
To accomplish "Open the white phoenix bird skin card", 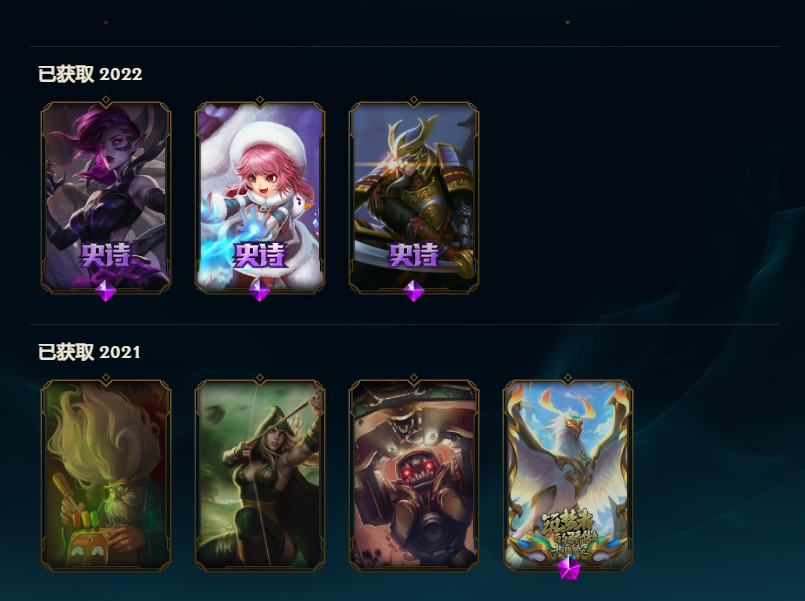I will pyautogui.click(x=568, y=476).
